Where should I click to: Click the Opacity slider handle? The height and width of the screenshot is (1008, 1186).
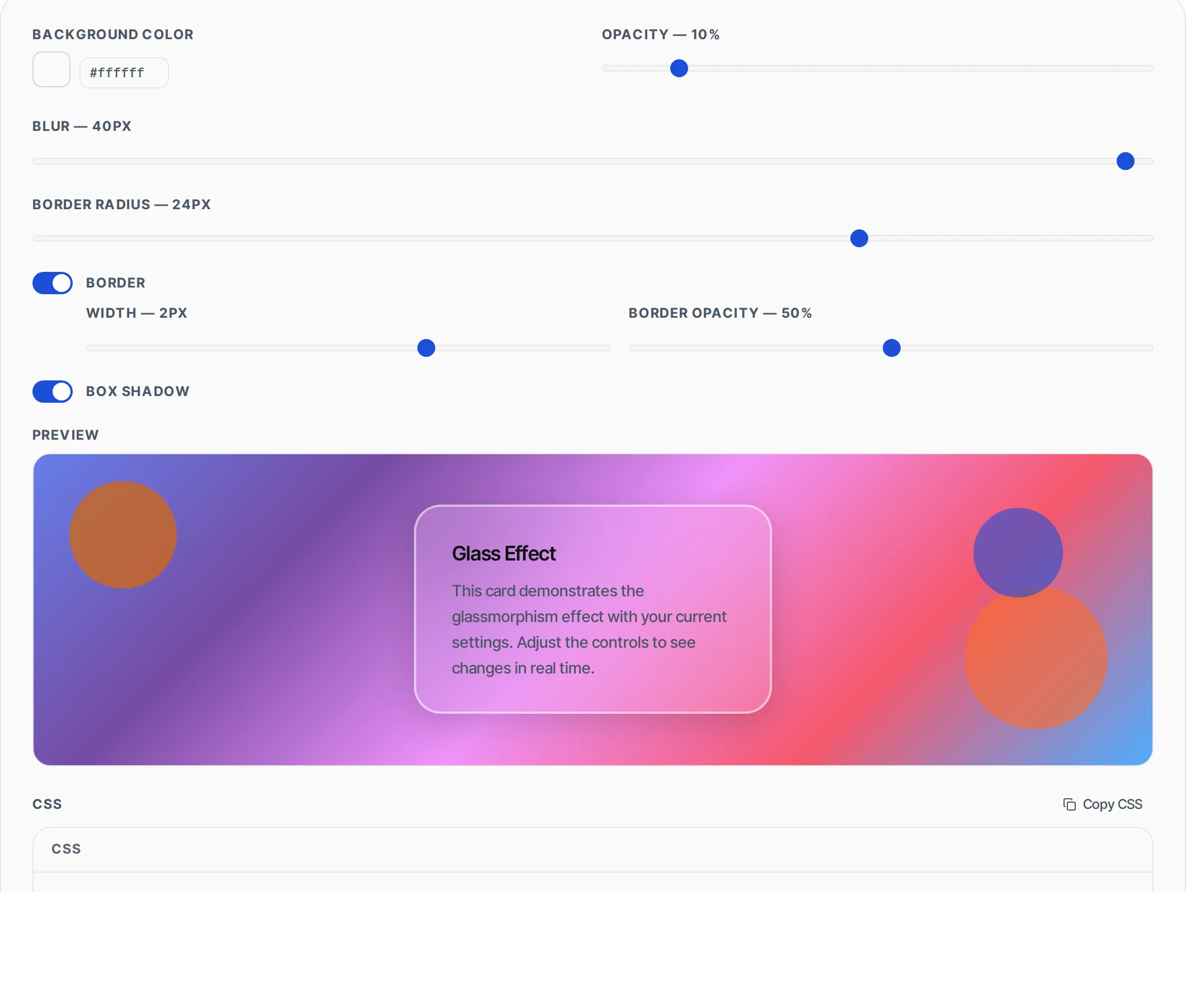click(x=679, y=69)
